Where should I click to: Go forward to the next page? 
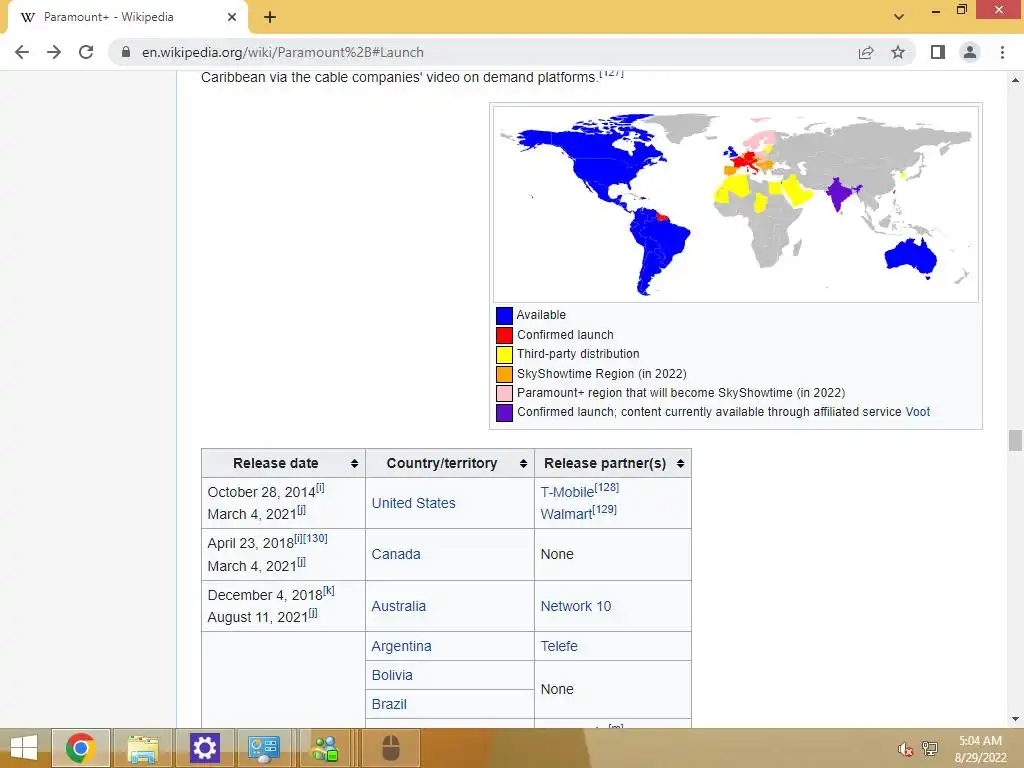[54, 52]
